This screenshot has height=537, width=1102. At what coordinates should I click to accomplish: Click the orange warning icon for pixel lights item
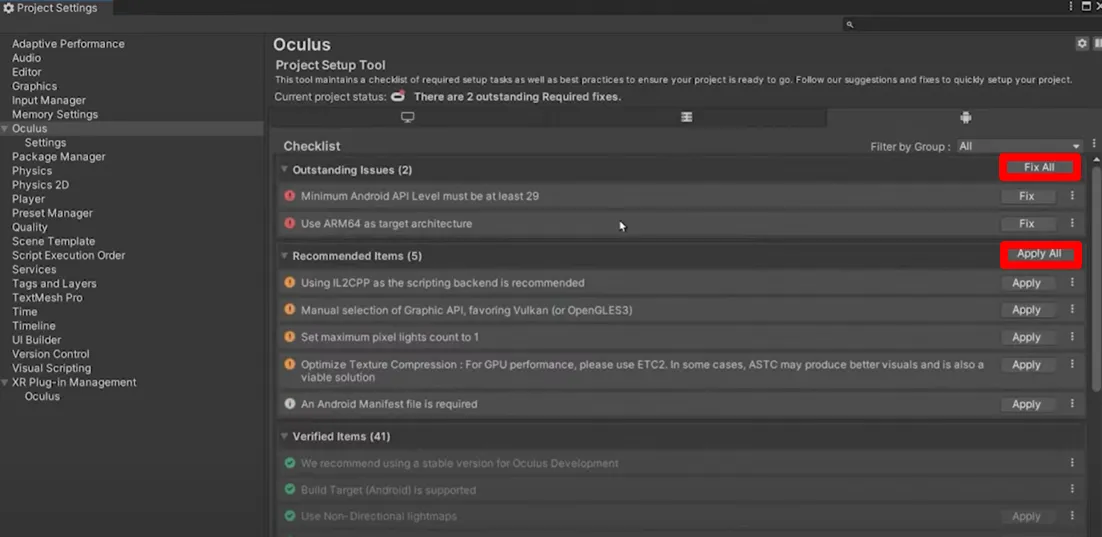[290, 337]
